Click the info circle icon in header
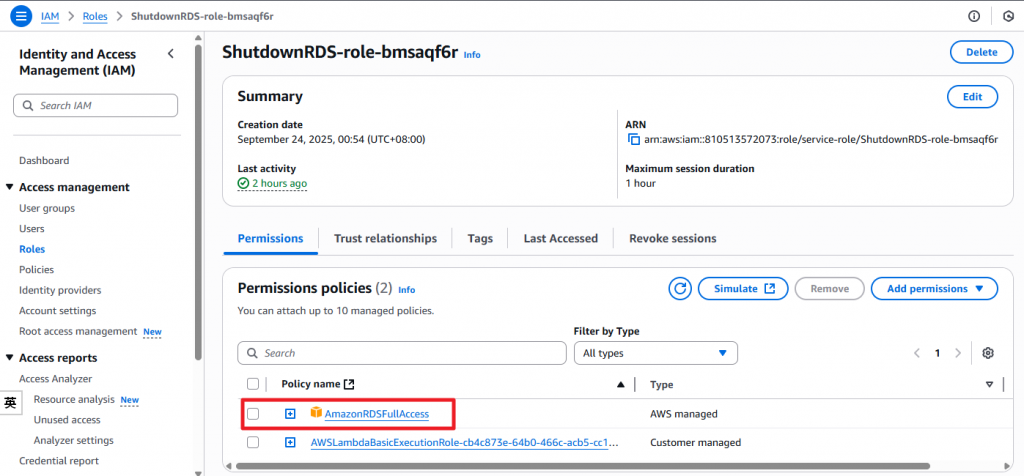Image resolution: width=1024 pixels, height=476 pixels. click(x=974, y=16)
